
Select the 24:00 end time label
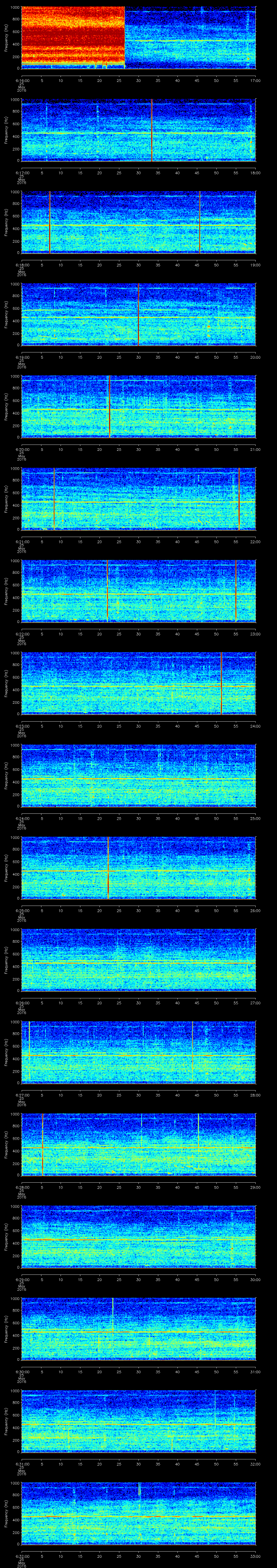point(255,726)
